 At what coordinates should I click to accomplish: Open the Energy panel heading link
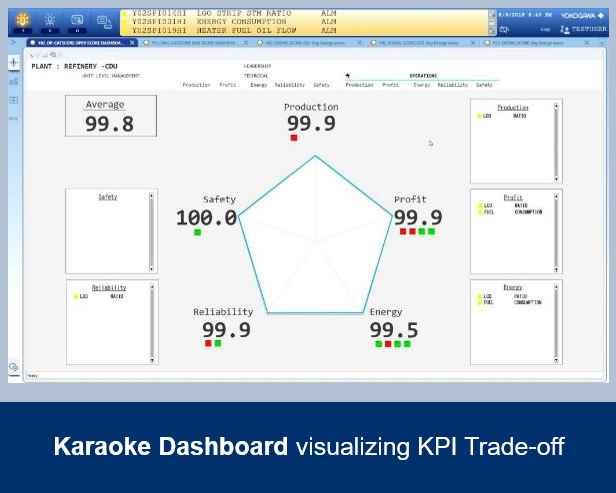pyautogui.click(x=513, y=287)
